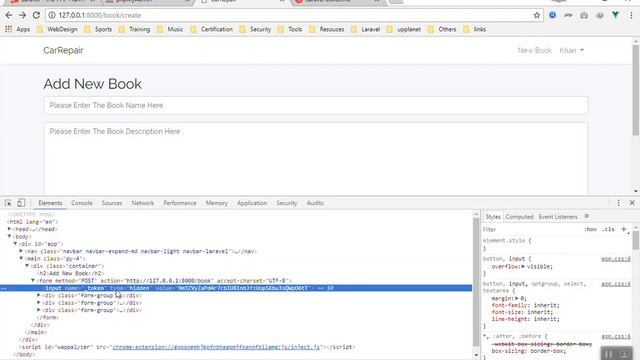
Task: Switch to the Network tab
Action: pos(142,203)
